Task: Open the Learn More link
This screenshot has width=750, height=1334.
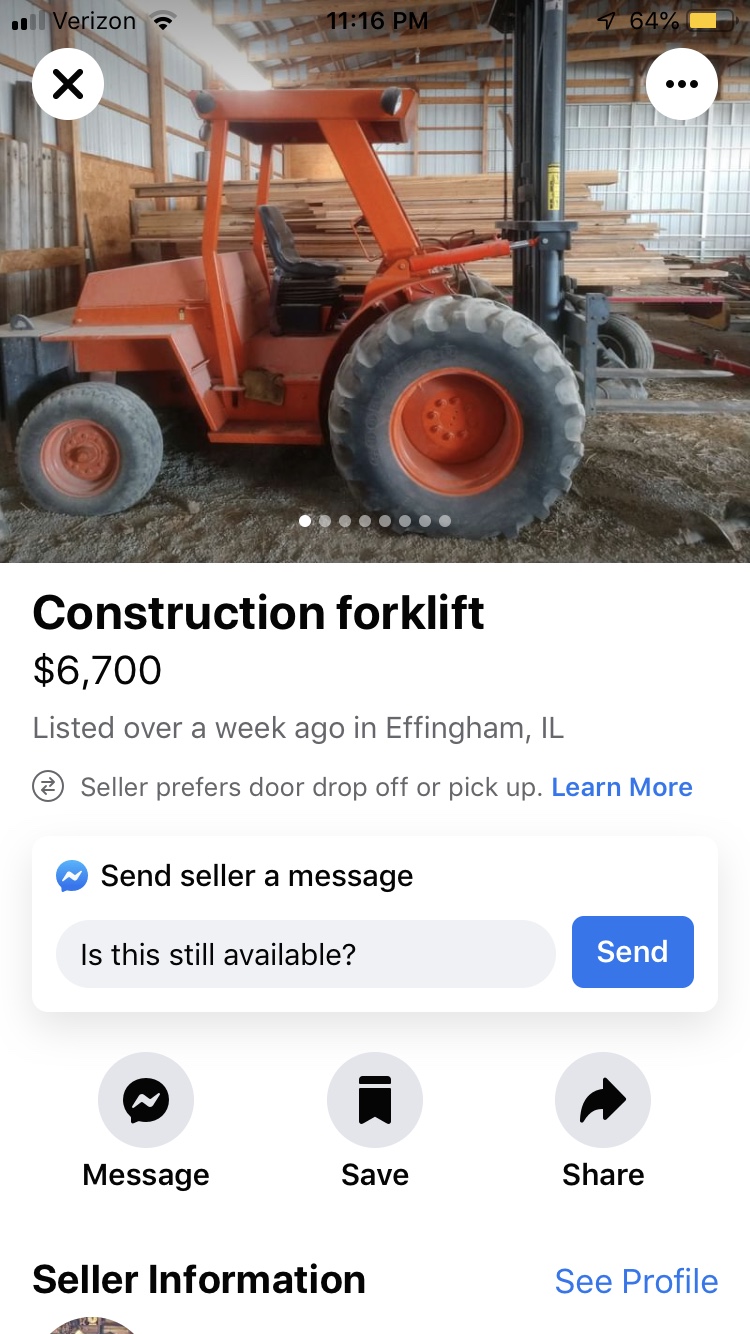Action: coord(622,787)
